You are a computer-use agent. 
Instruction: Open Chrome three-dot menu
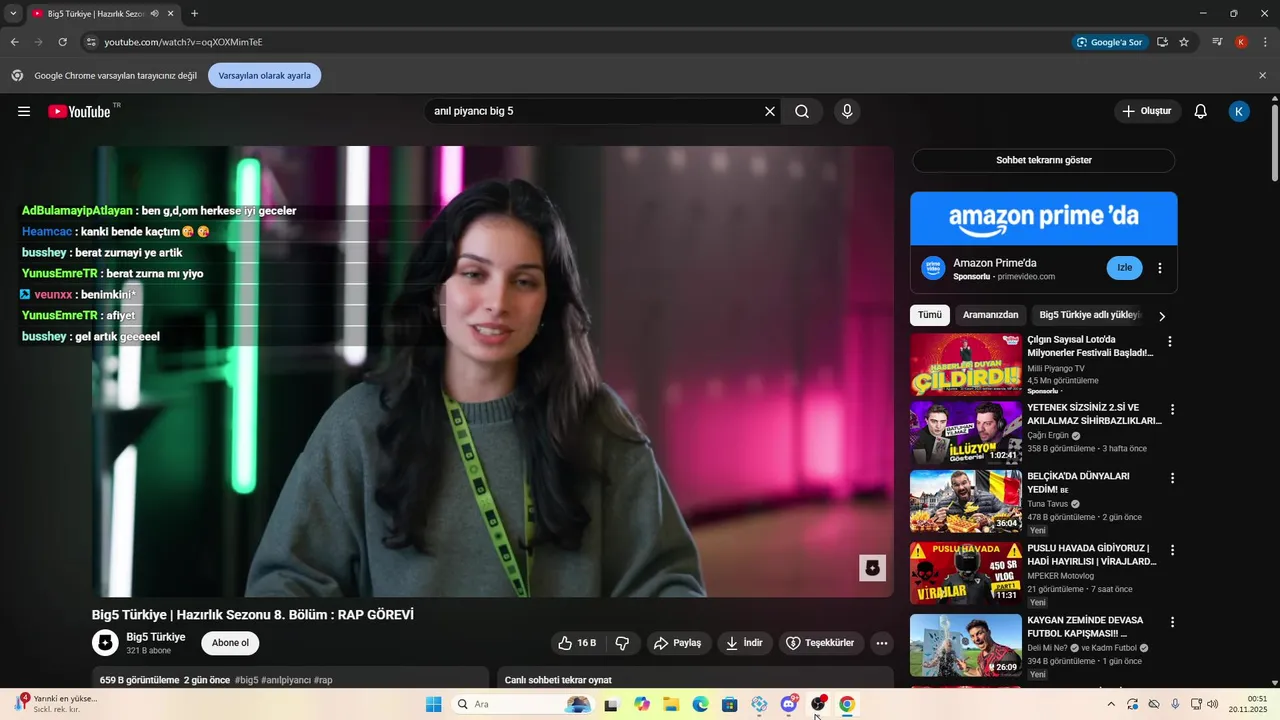[1265, 42]
